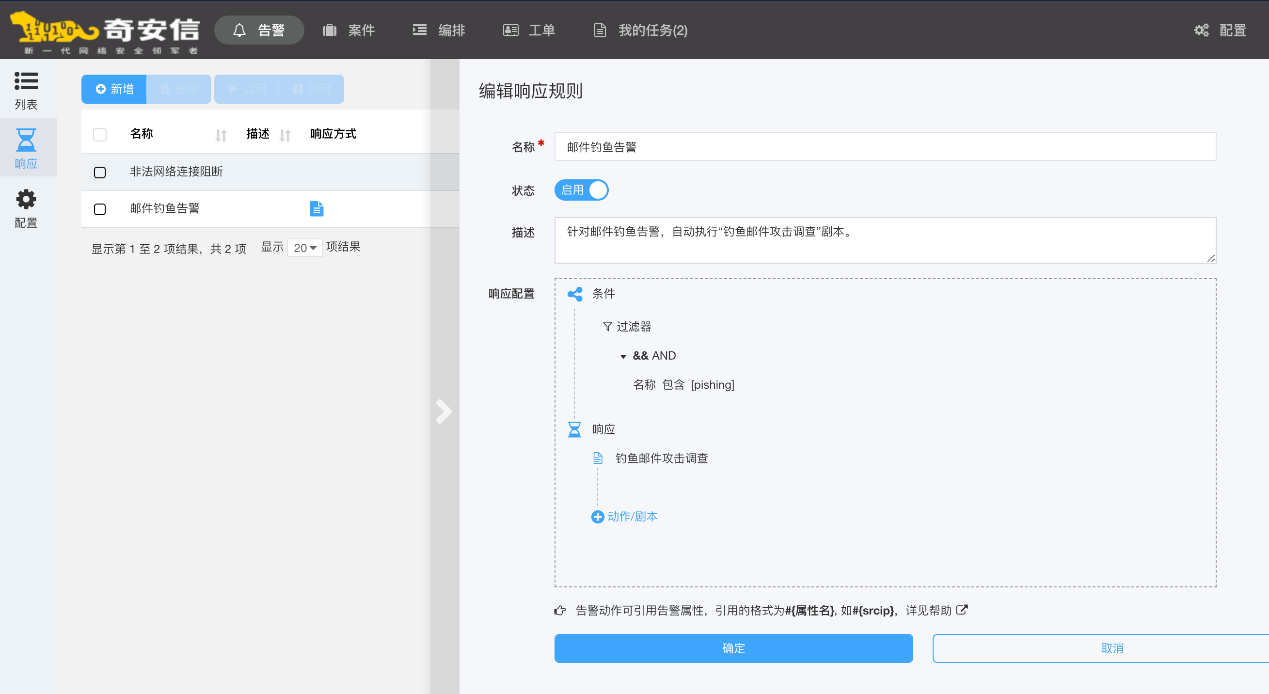The width and height of the screenshot is (1269, 694).
Task: Collapse the && AND group triangle
Action: click(x=623, y=356)
